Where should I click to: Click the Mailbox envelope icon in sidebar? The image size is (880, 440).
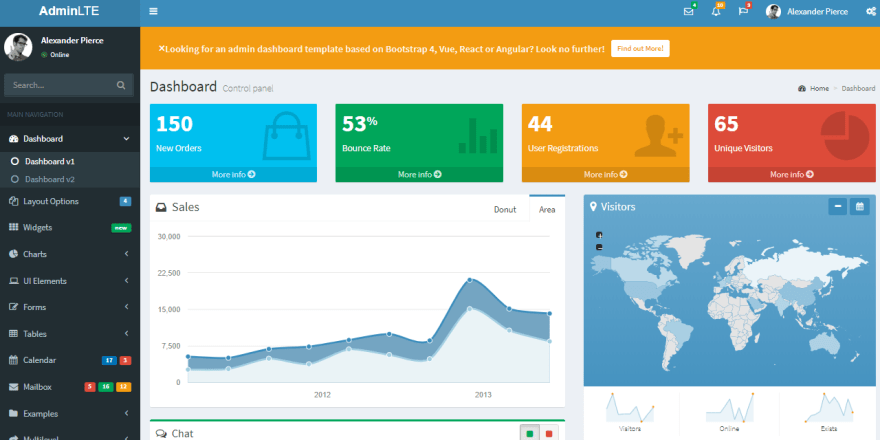tap(13, 387)
